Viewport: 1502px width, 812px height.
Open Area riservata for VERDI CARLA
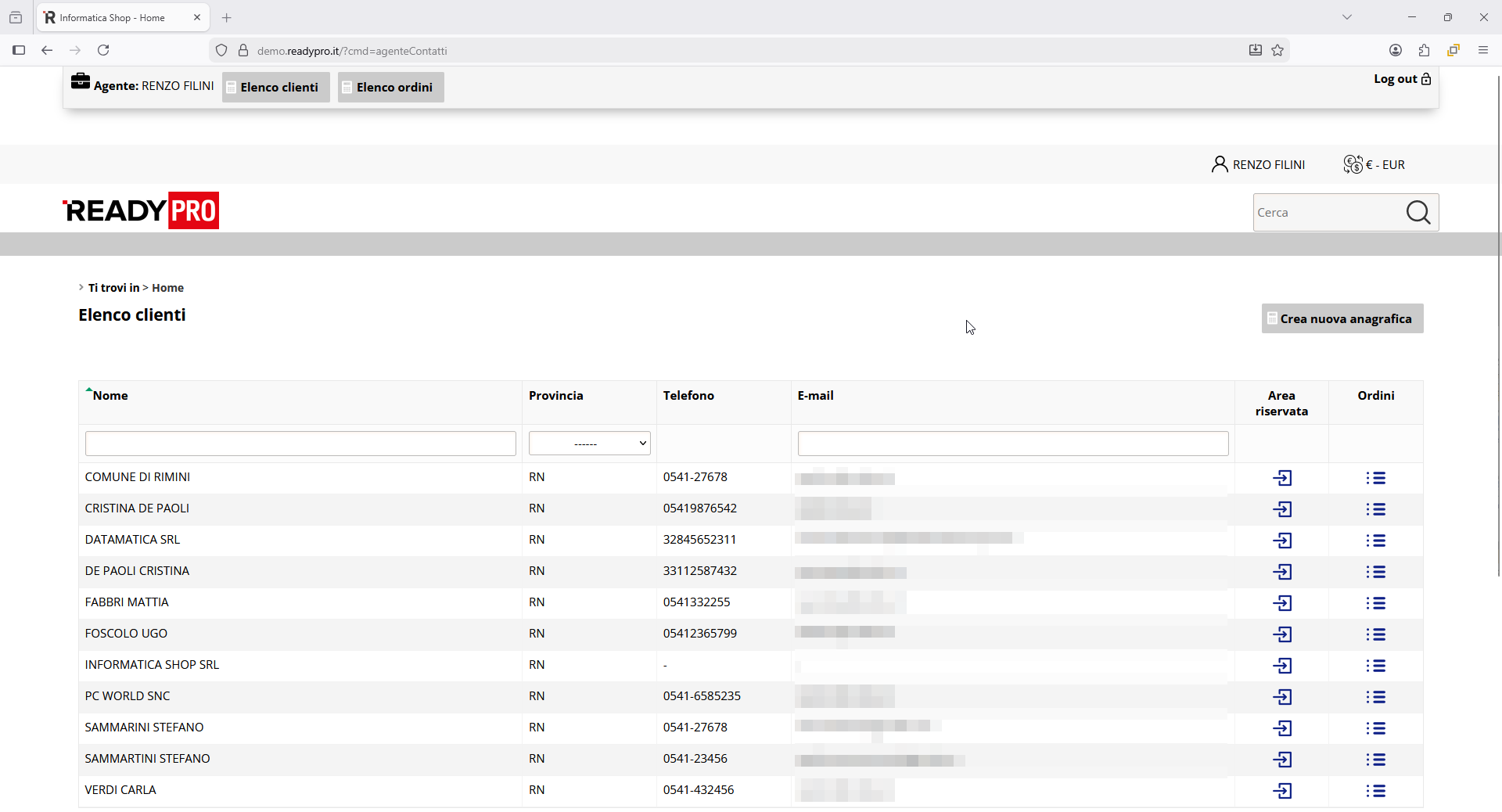(x=1282, y=791)
